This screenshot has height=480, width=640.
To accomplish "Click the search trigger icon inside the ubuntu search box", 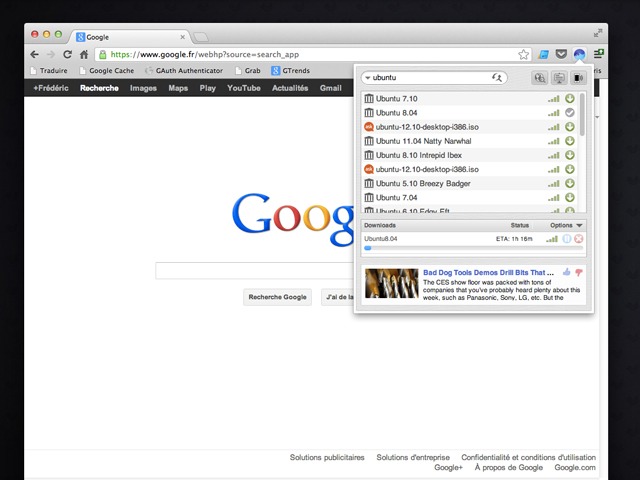I will (x=496, y=78).
